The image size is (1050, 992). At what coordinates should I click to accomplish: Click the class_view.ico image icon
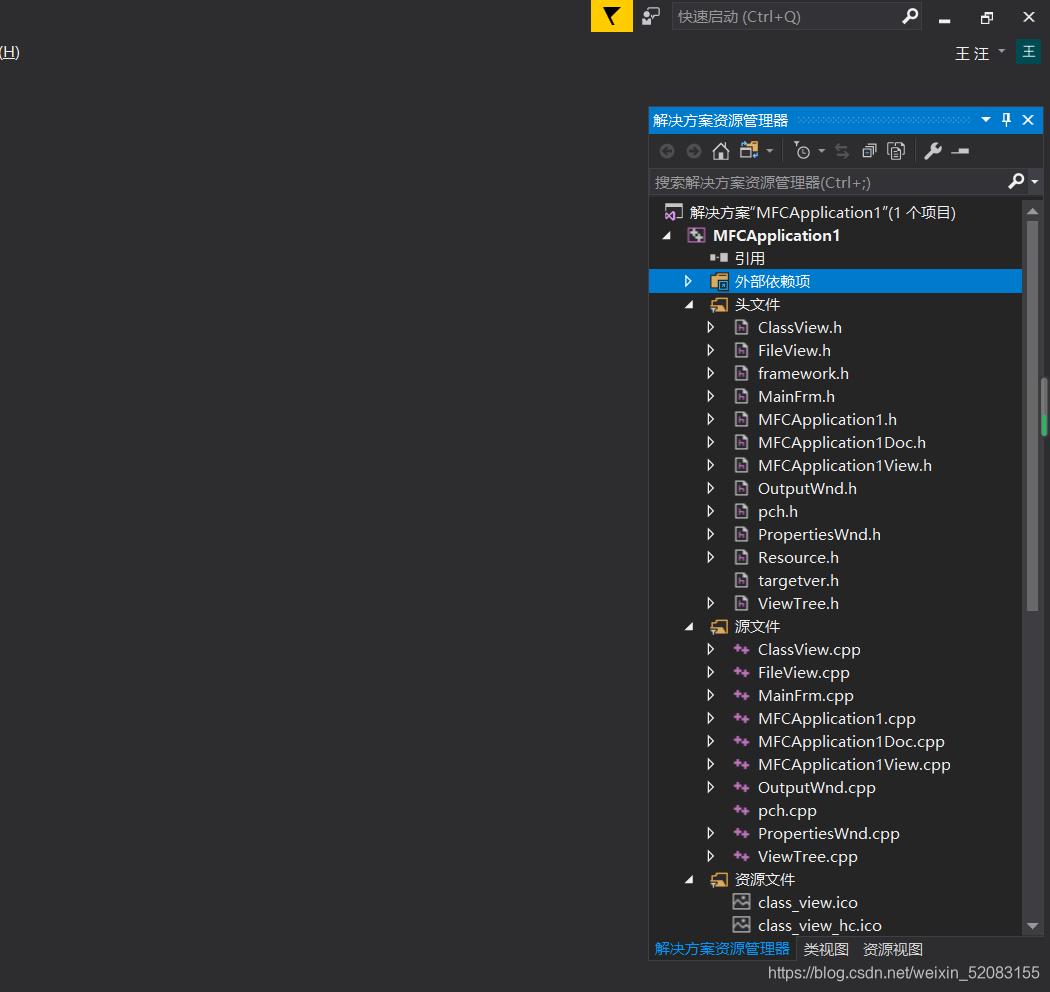741,902
